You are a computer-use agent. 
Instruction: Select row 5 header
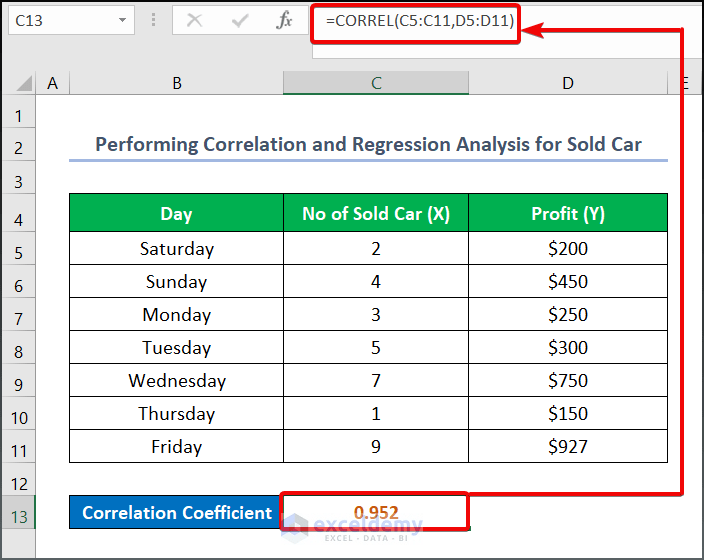(18, 248)
